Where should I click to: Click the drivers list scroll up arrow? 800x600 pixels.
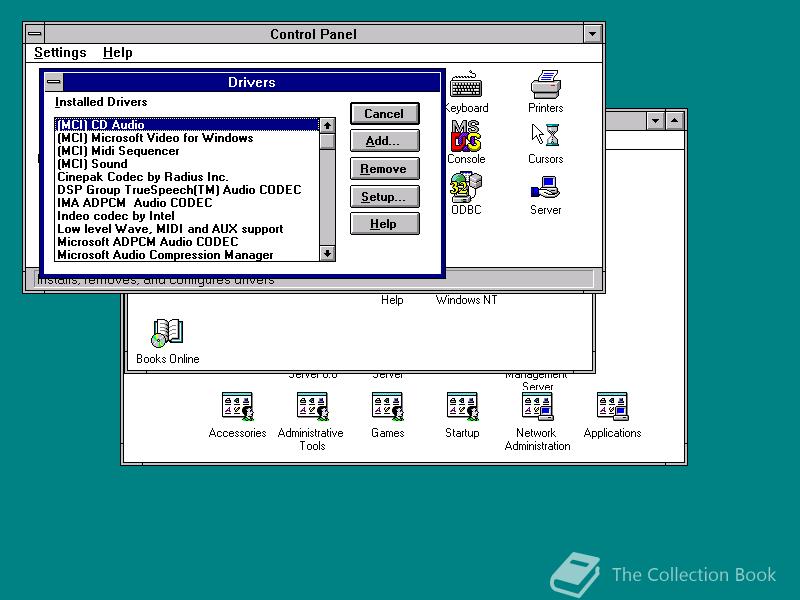[x=327, y=126]
